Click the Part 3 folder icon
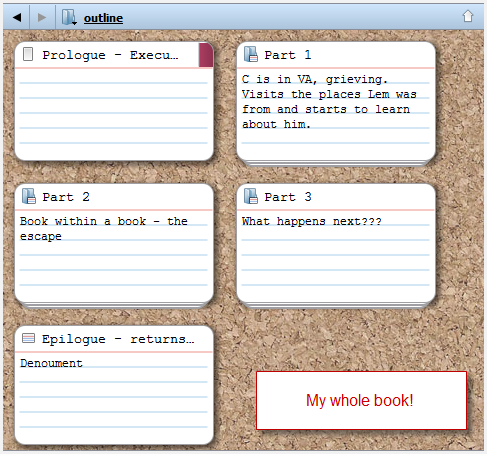The image size is (487, 454). coord(251,196)
